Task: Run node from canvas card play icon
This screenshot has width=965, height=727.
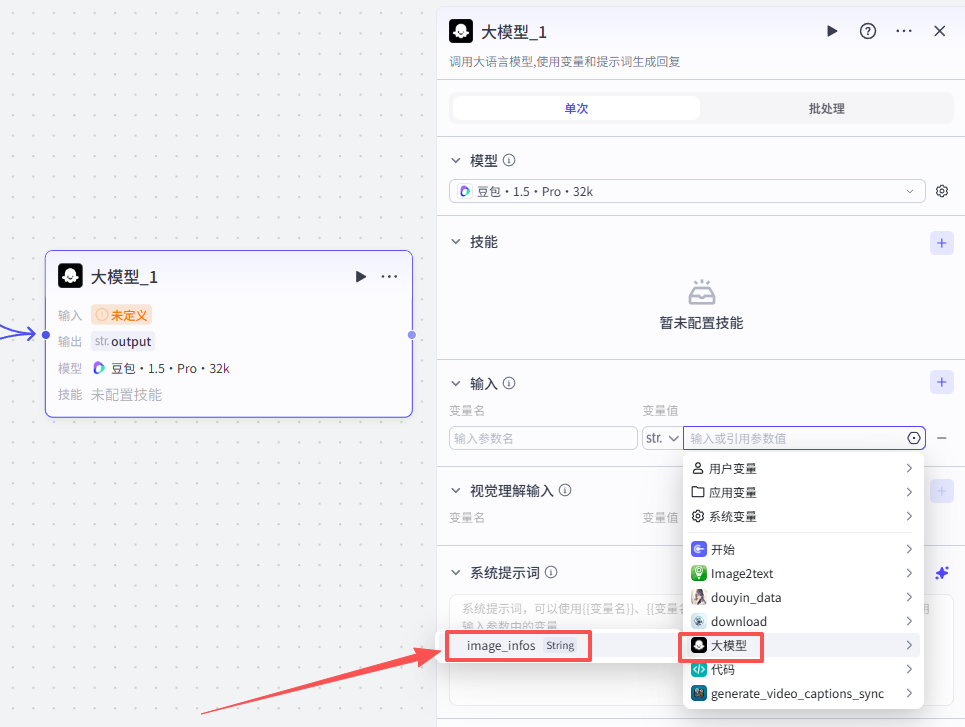Action: [x=361, y=277]
